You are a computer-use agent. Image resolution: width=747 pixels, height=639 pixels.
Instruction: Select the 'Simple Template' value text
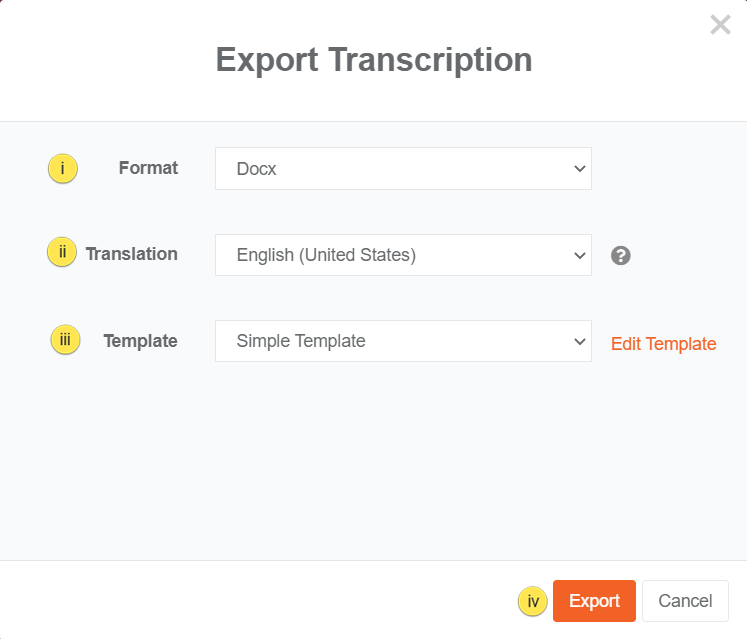(301, 341)
